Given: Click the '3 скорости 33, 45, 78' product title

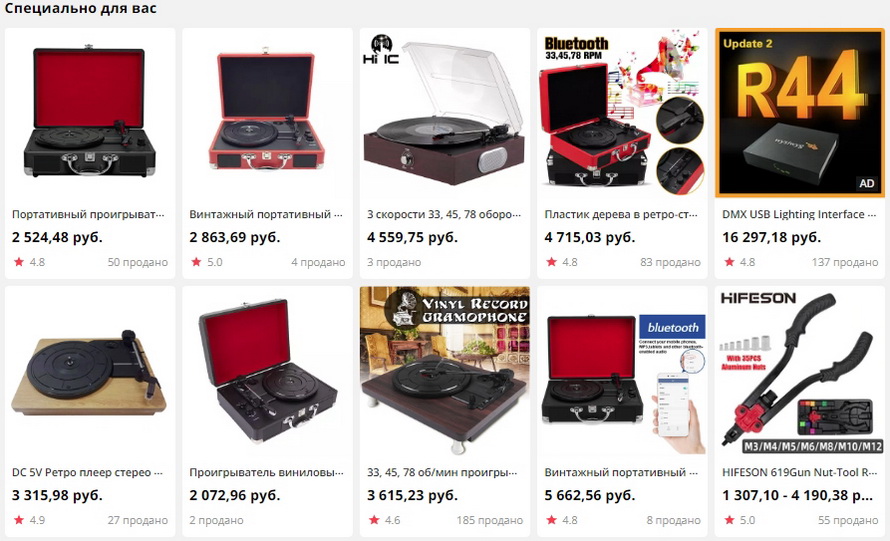Looking at the screenshot, I should (444, 215).
